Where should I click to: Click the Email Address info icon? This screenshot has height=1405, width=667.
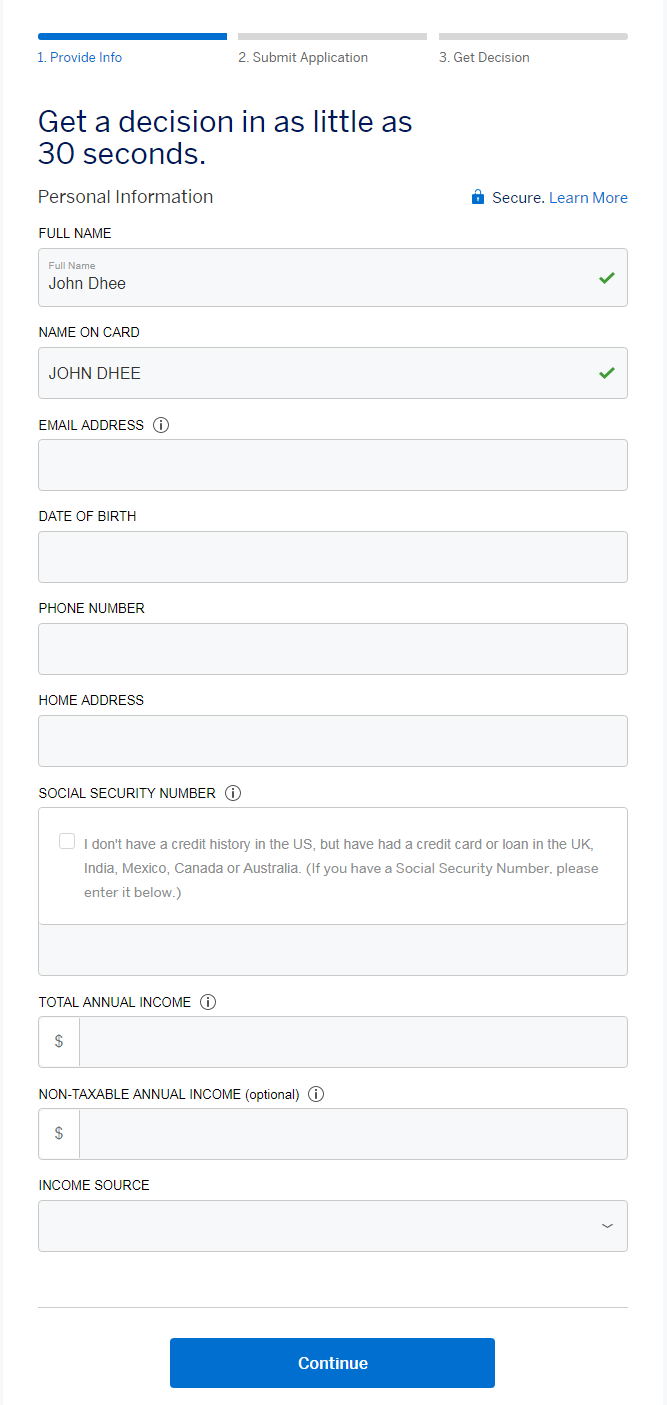pyautogui.click(x=161, y=425)
